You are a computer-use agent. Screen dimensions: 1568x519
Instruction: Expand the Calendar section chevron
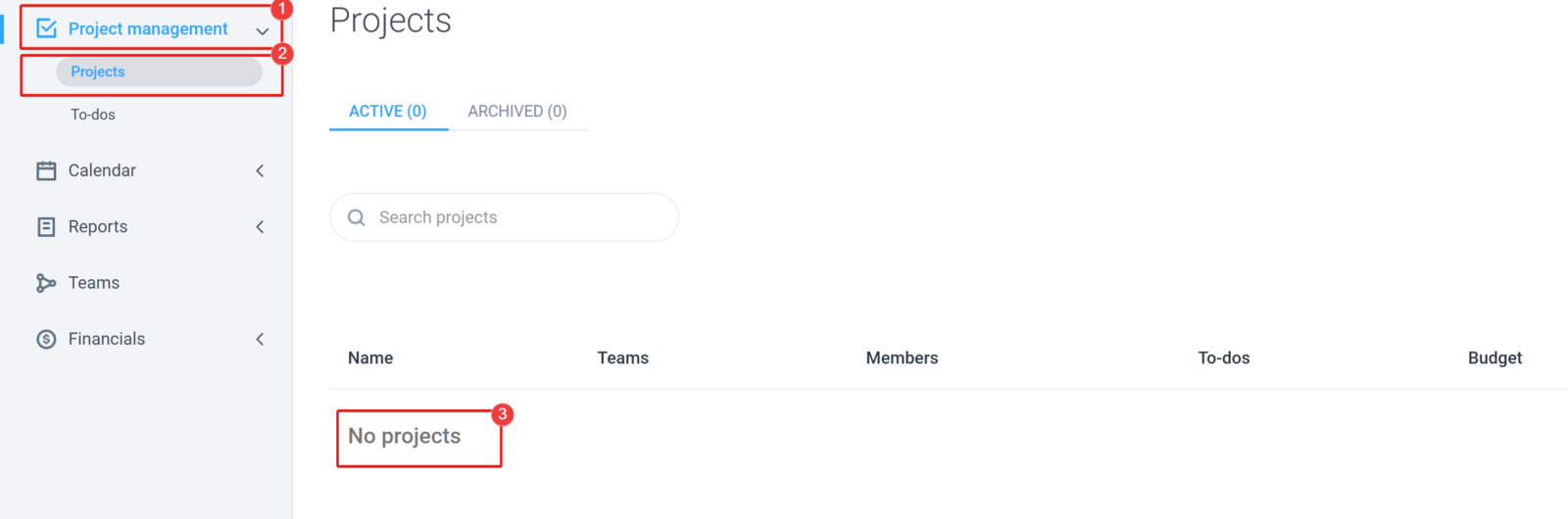pos(260,170)
